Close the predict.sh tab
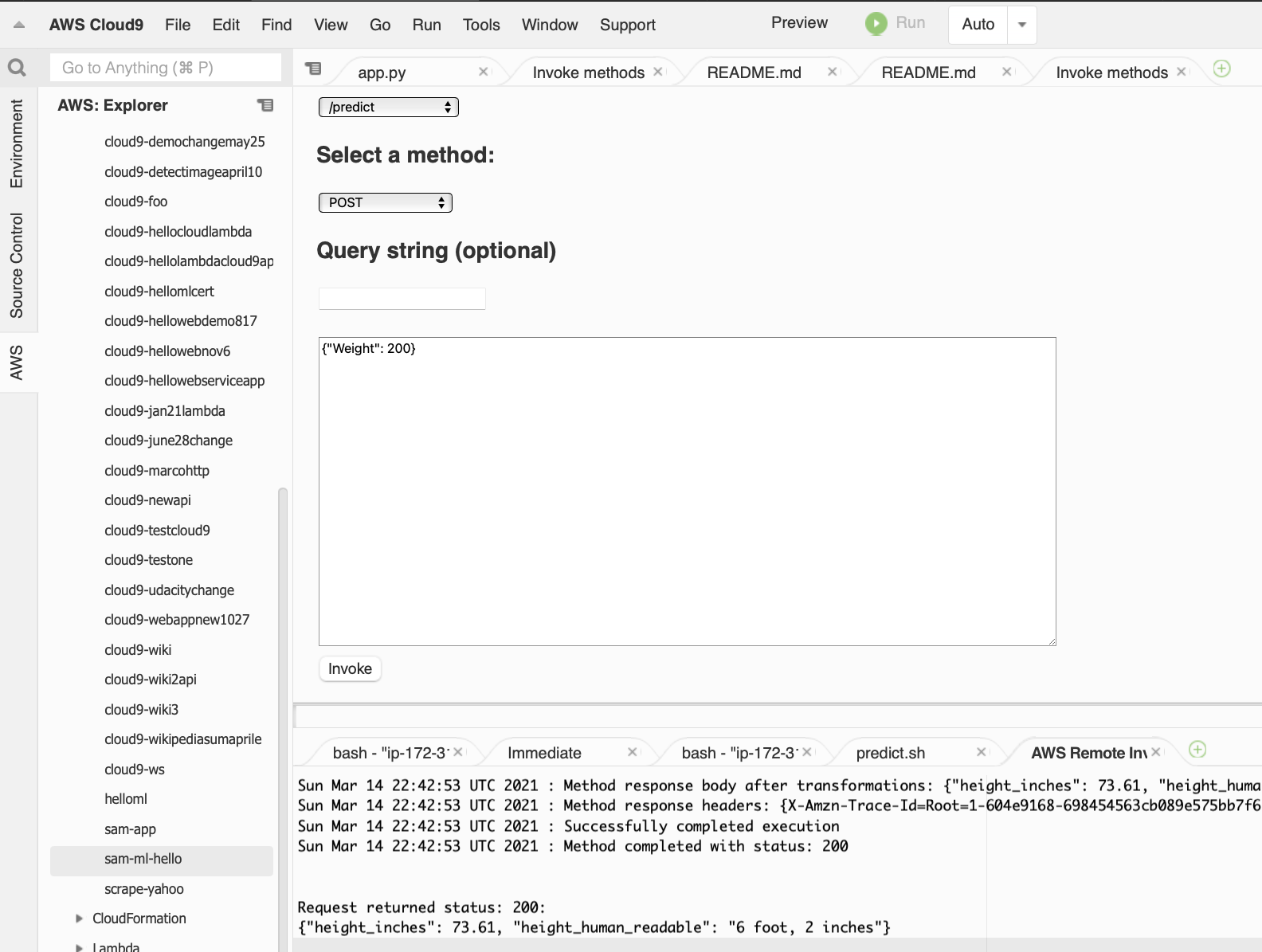The image size is (1262, 952). click(981, 752)
